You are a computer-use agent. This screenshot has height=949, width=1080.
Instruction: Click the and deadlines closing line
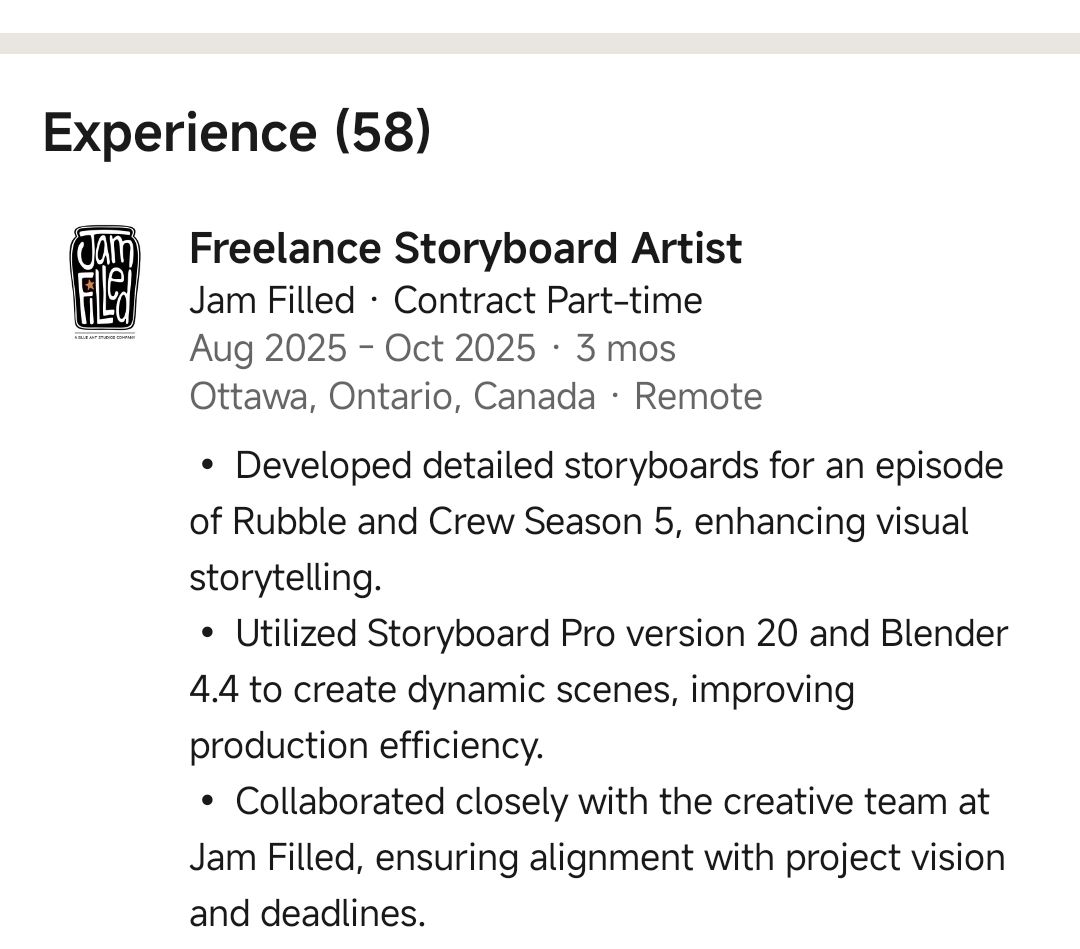tap(307, 914)
